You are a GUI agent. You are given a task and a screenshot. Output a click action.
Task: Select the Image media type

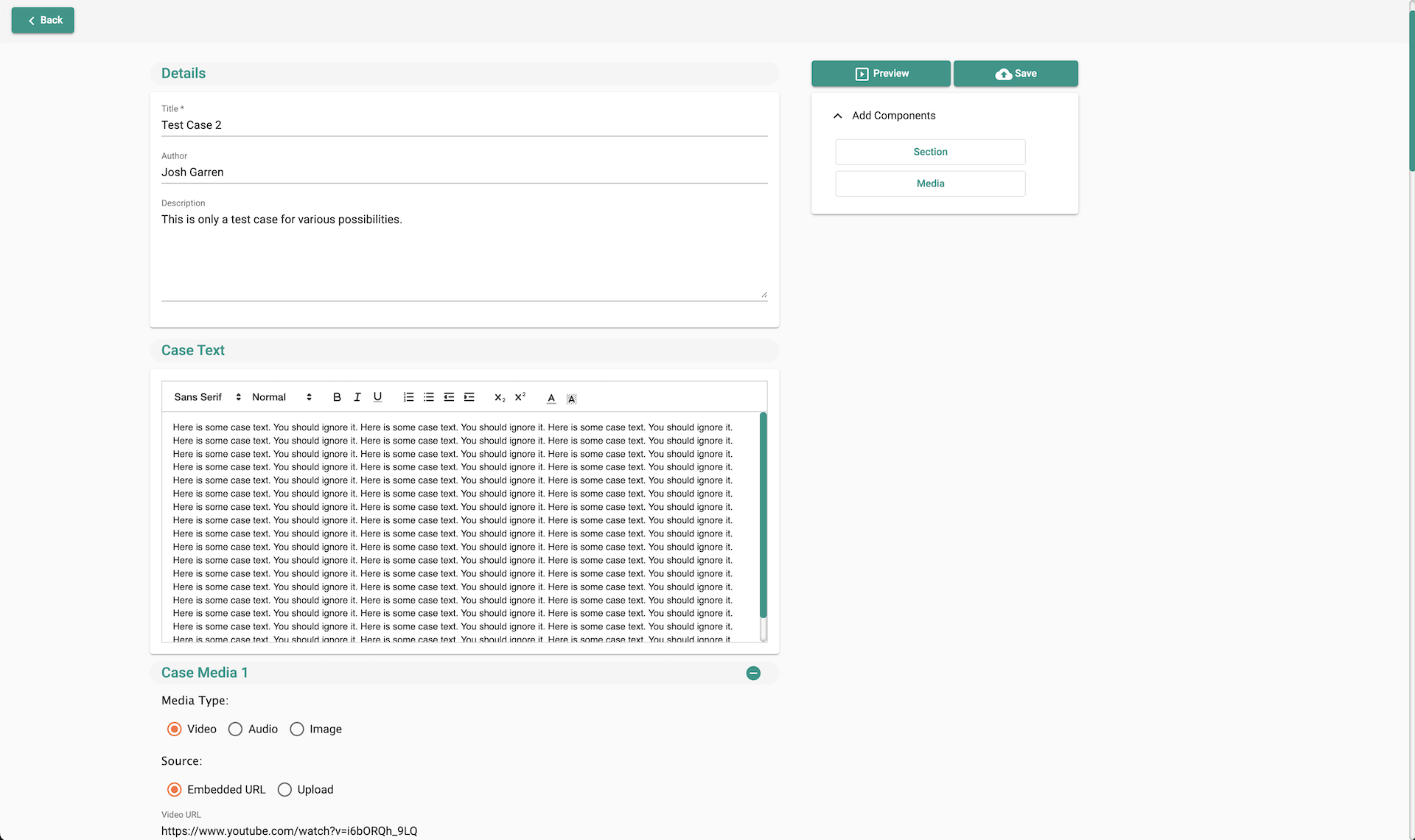[x=297, y=729]
